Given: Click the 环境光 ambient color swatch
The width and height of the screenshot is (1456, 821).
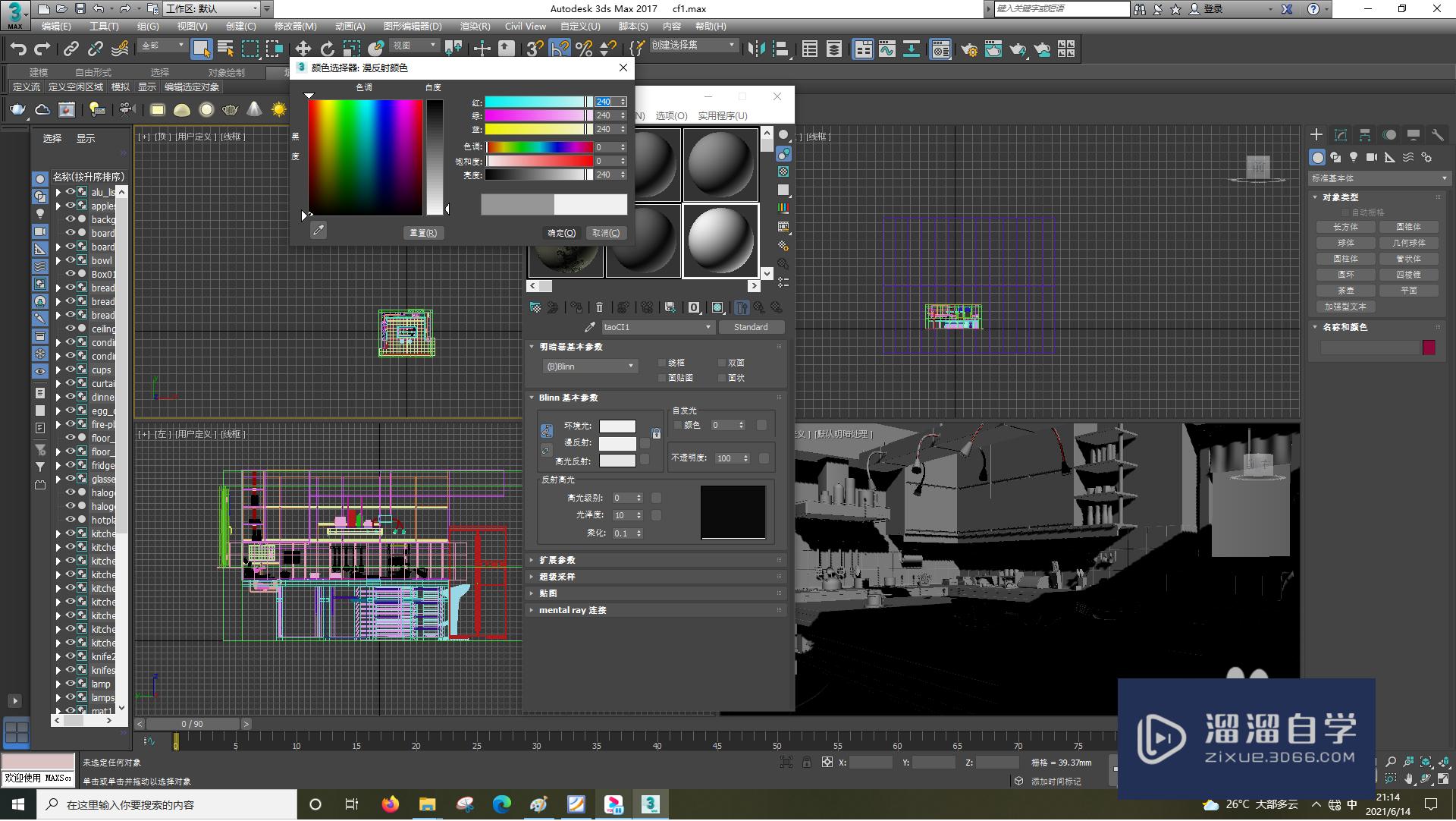Looking at the screenshot, I should point(617,426).
